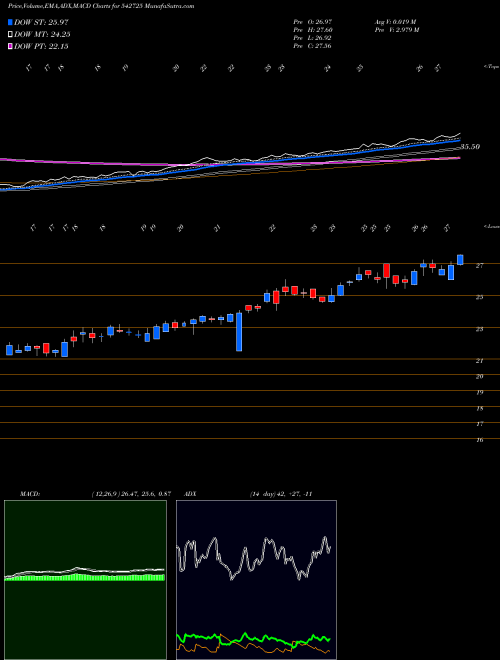Click the 16 price axis label
The image size is (500, 660).
click(x=479, y=440)
